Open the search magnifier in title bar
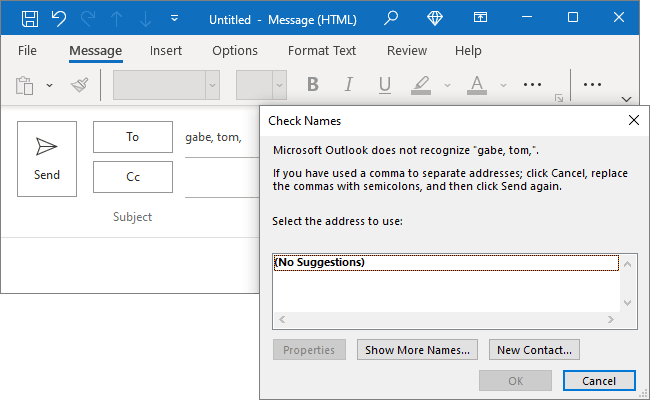Image resolution: width=650 pixels, height=400 pixels. 390,18
